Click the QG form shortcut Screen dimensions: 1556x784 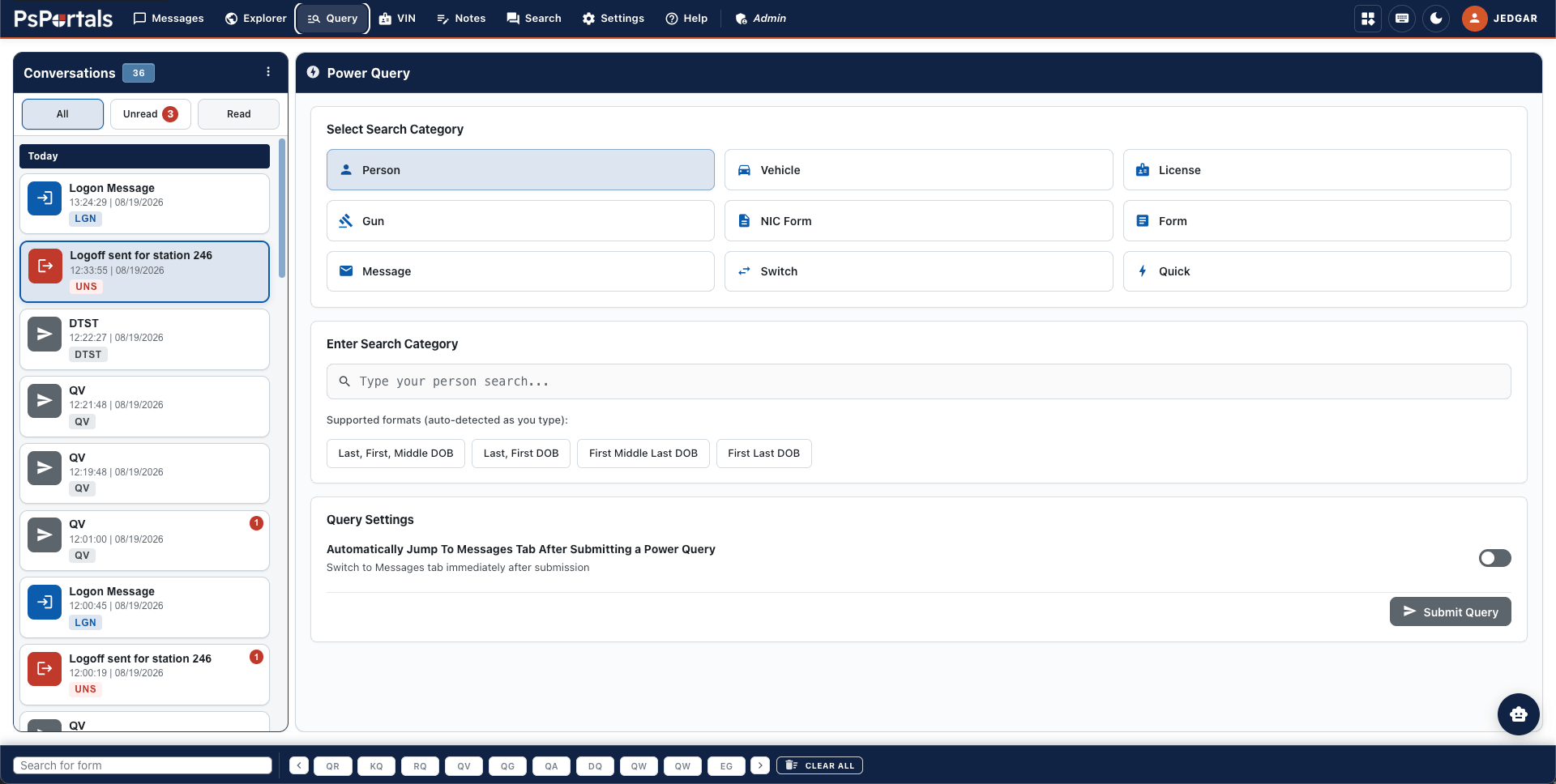[x=507, y=766]
